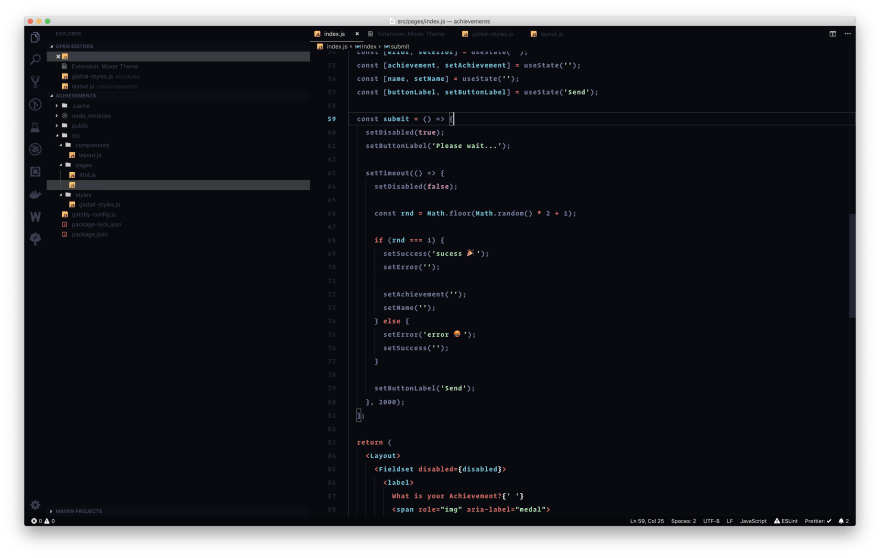Open layout.js under components folder
Screen dimensions: 880x558
click(x=89, y=155)
